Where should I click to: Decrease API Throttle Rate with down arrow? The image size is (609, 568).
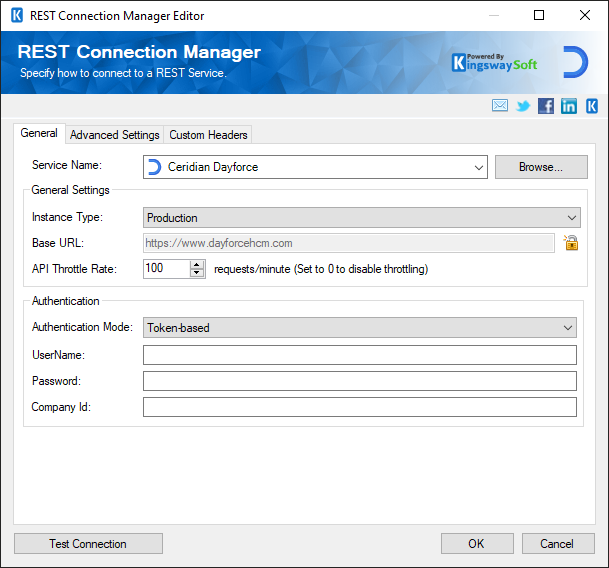click(197, 273)
